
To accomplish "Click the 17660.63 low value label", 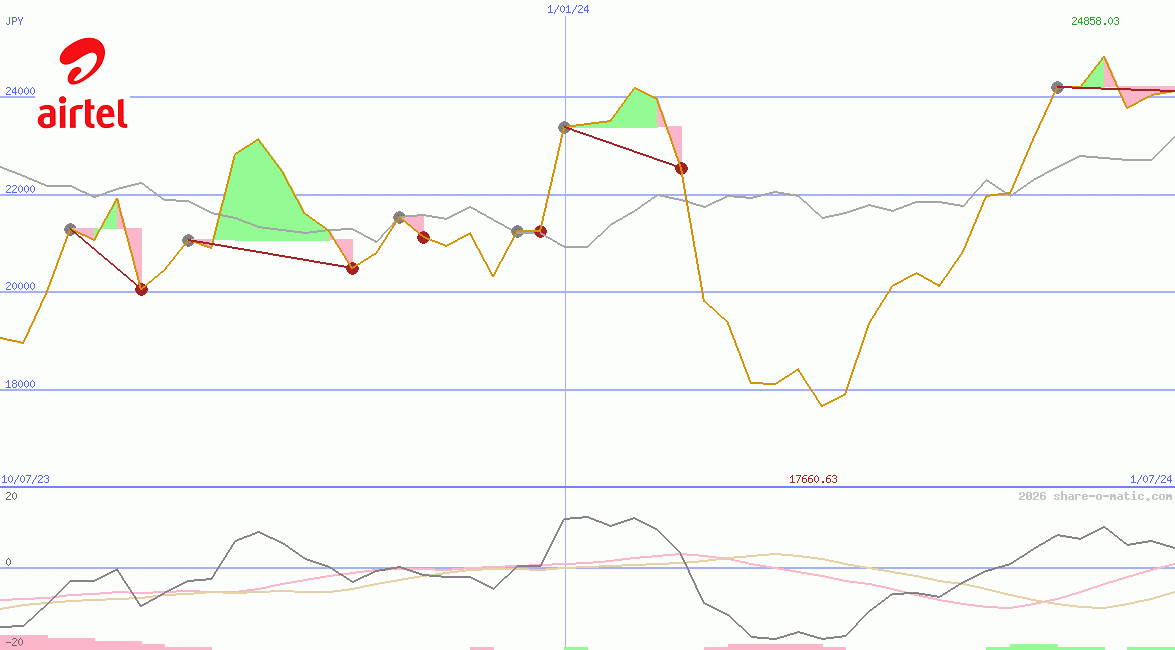I will point(813,479).
